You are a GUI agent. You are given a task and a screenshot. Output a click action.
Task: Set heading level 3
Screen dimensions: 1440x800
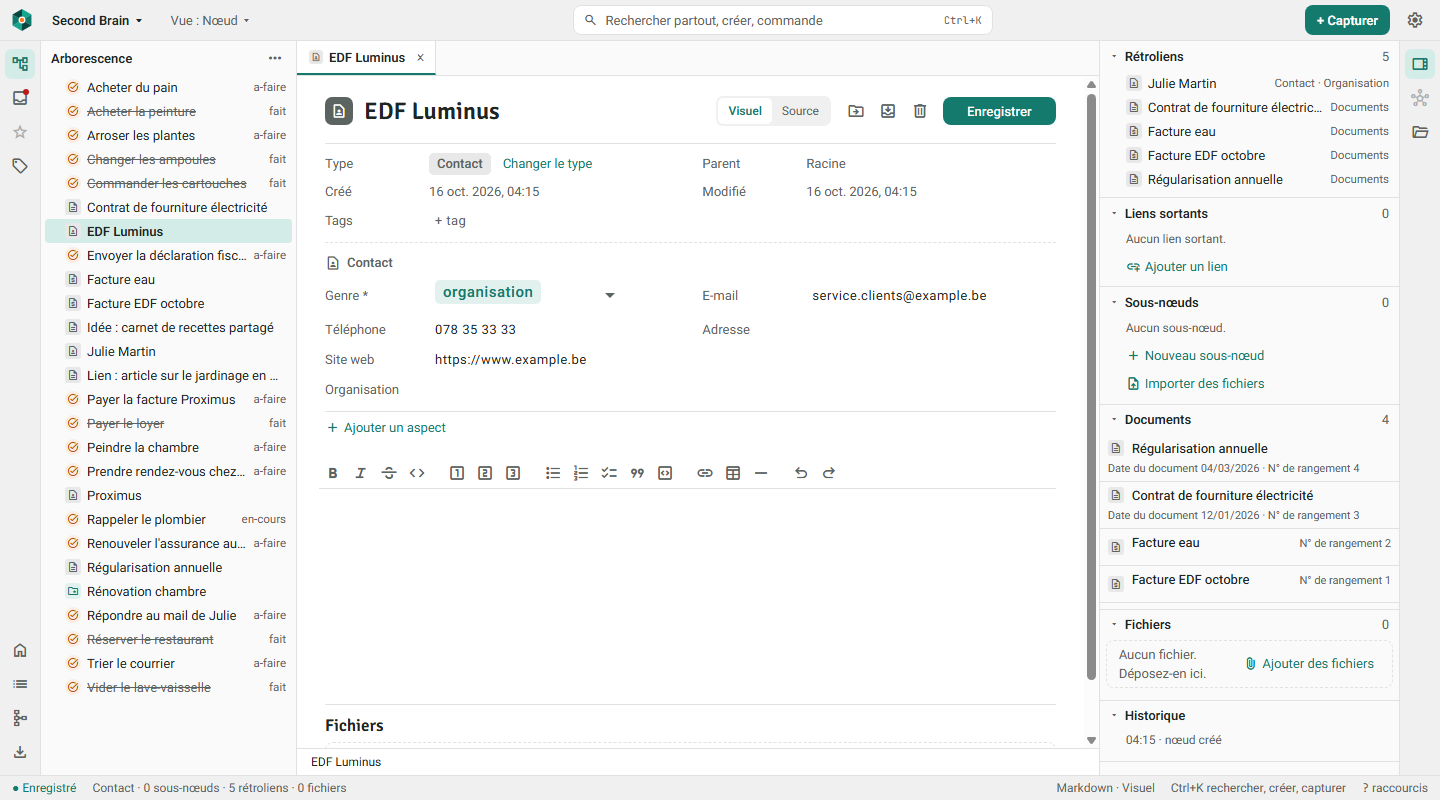513,473
